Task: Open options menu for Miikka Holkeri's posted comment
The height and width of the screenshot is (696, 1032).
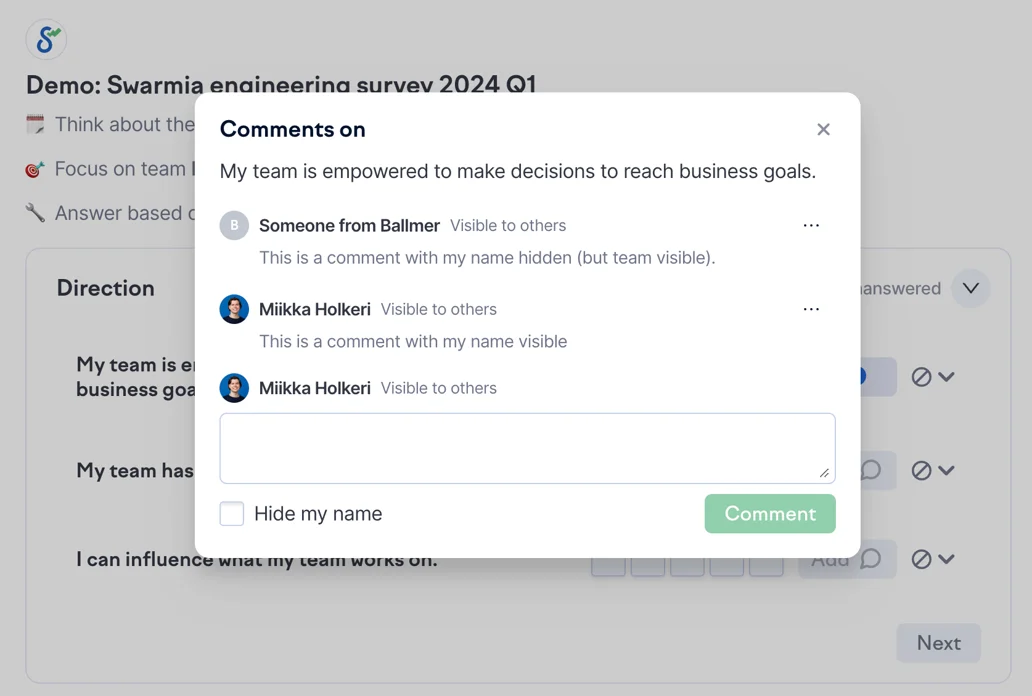Action: pyautogui.click(x=811, y=310)
